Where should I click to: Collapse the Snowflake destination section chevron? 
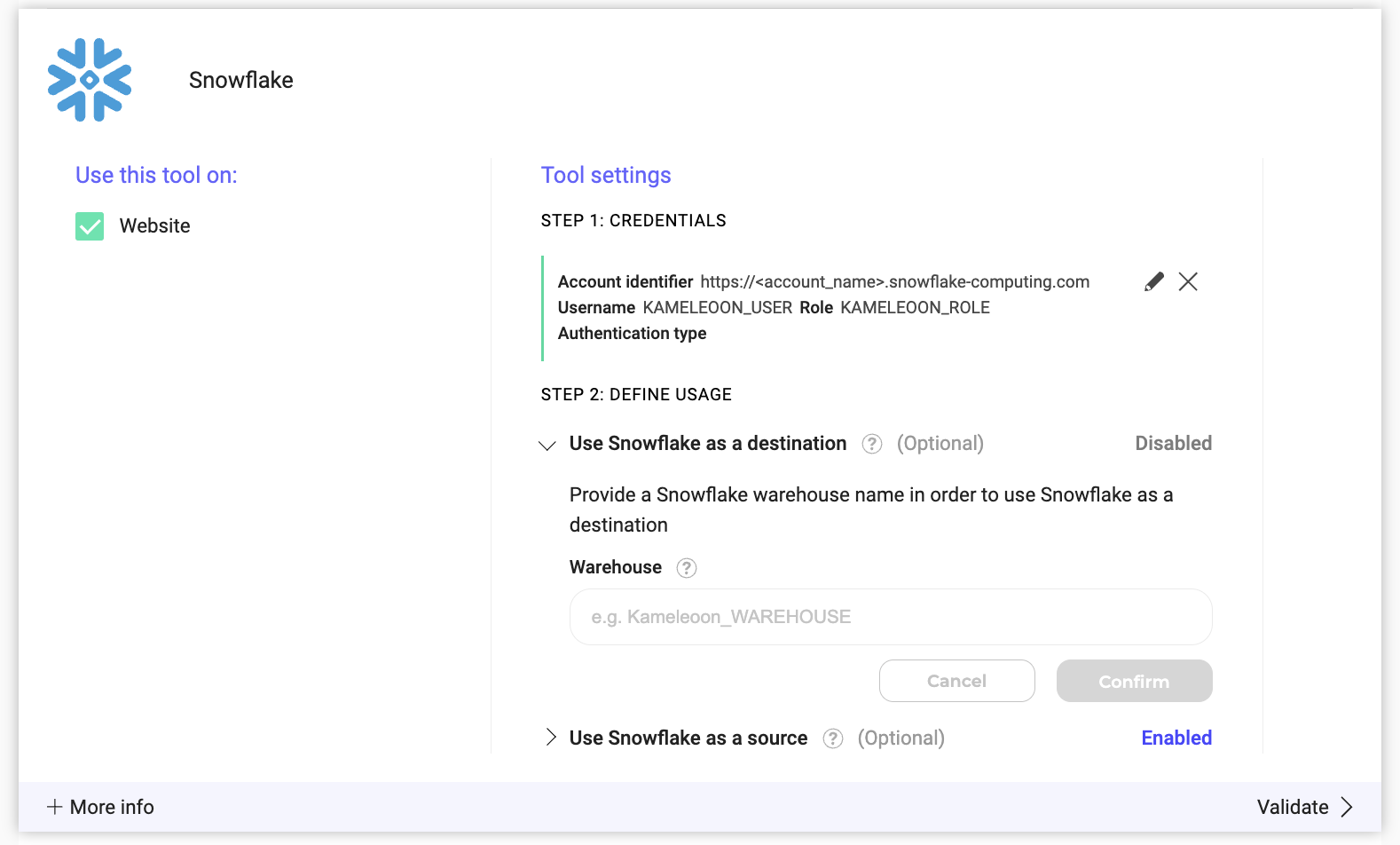pyautogui.click(x=548, y=445)
